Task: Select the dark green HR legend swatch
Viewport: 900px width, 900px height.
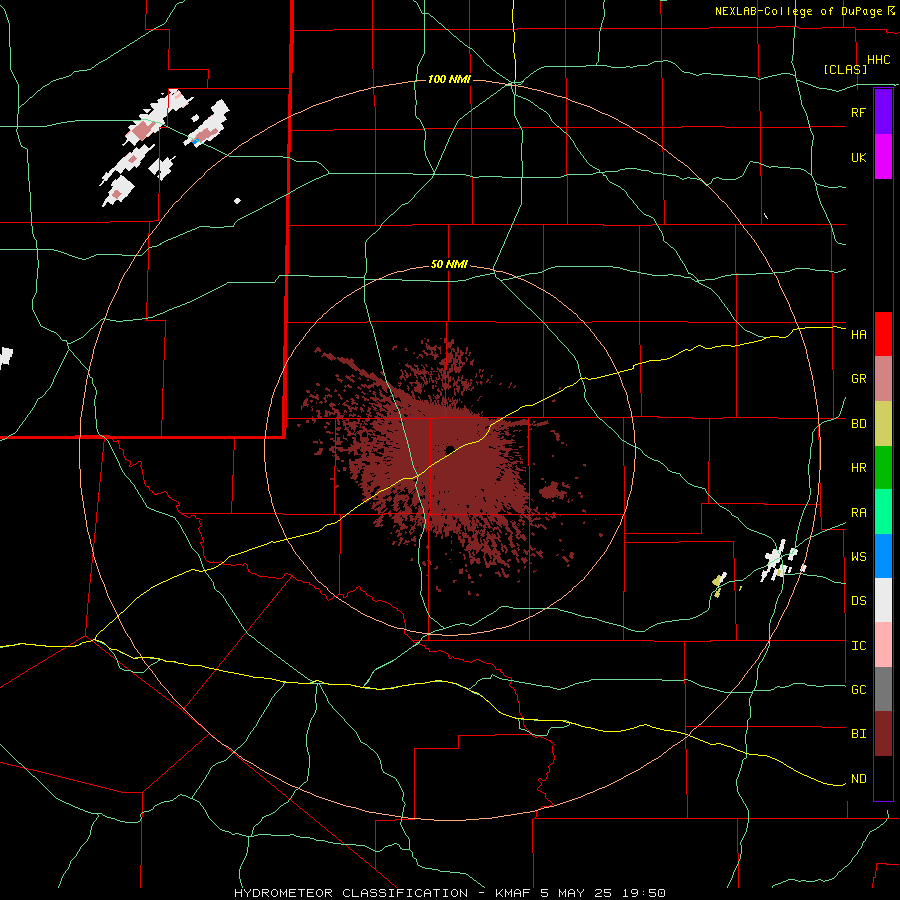Action: (883, 468)
